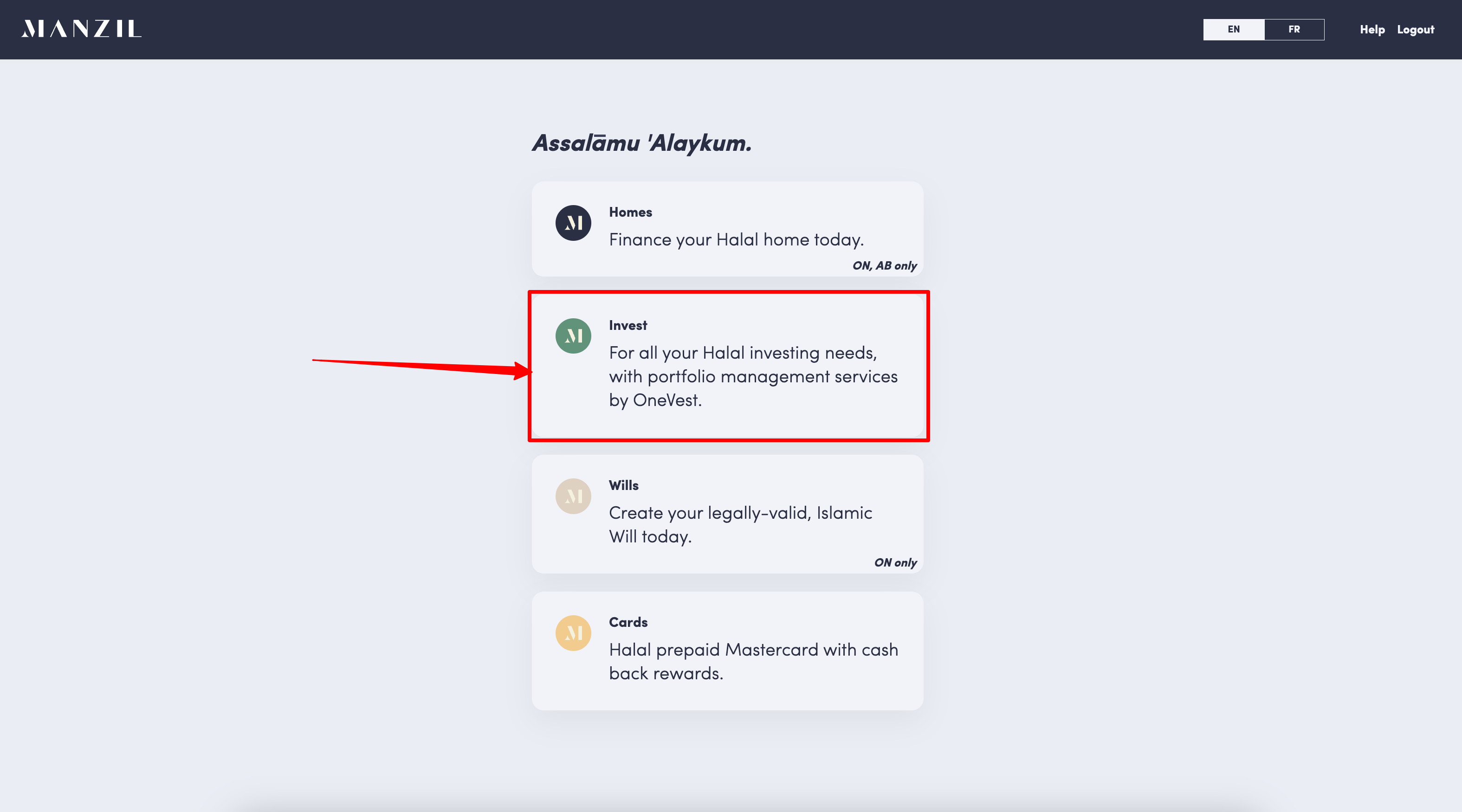Switch language to FR

pyautogui.click(x=1294, y=30)
